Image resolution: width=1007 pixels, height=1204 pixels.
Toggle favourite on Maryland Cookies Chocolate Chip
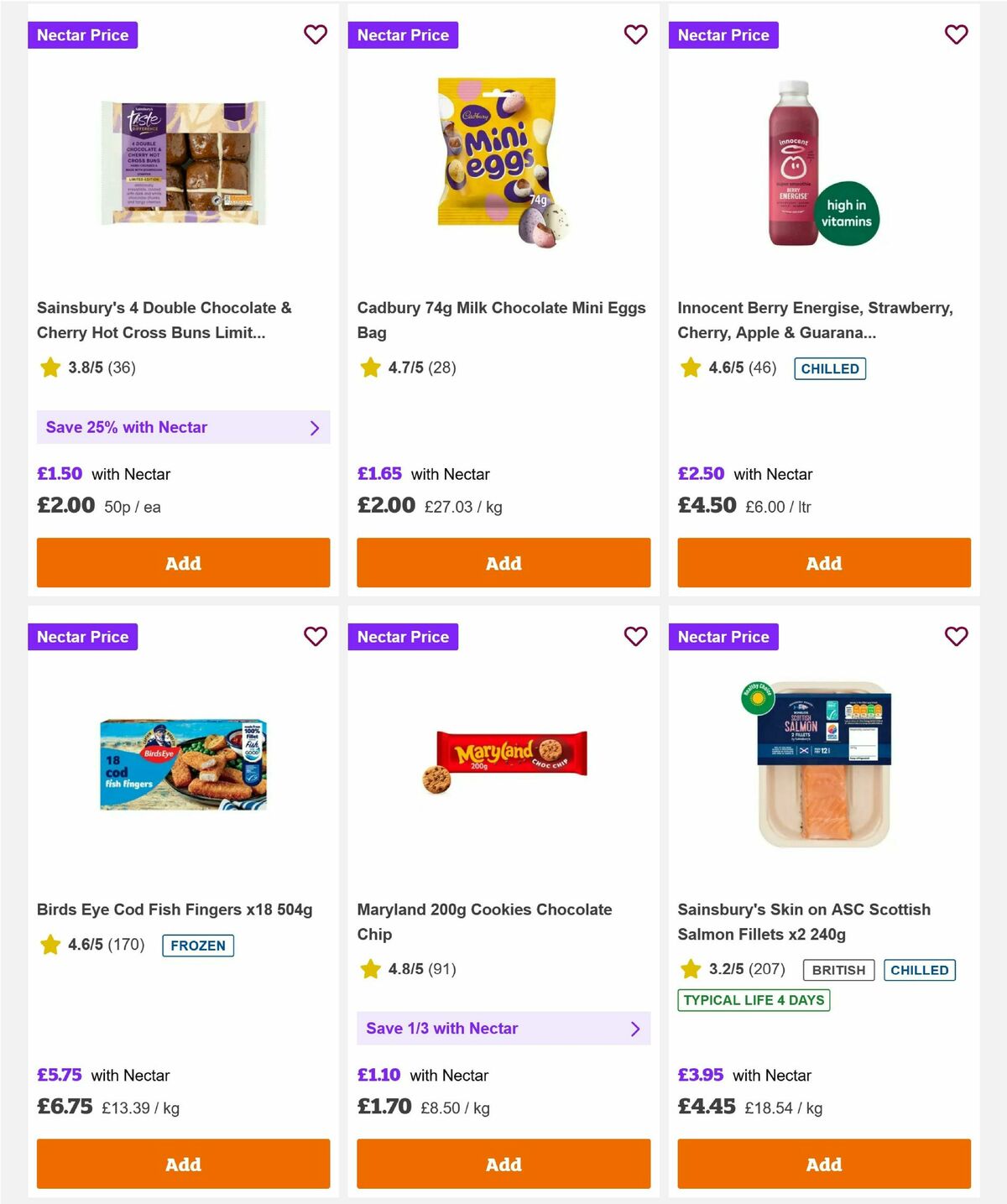635,636
